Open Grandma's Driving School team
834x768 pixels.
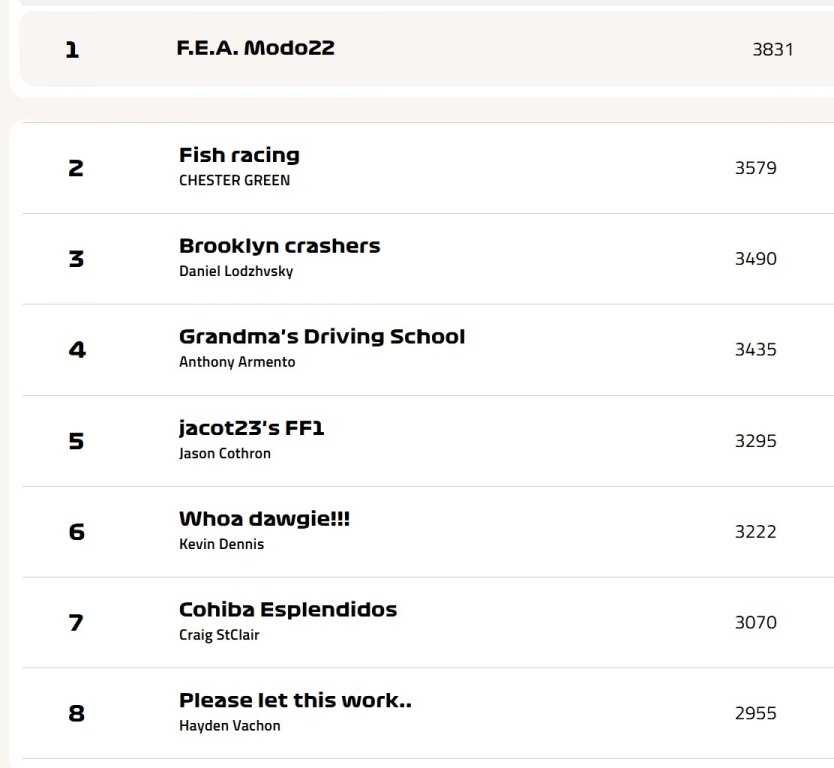click(x=321, y=337)
